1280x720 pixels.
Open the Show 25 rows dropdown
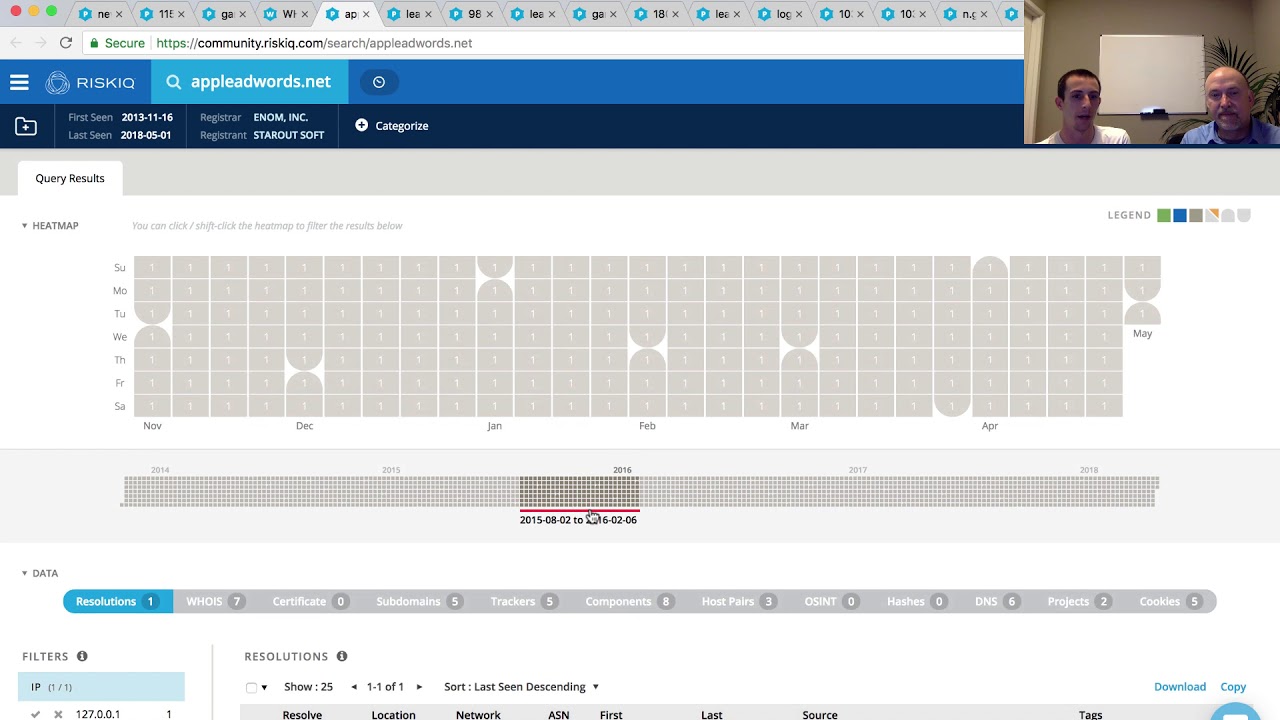(x=308, y=687)
